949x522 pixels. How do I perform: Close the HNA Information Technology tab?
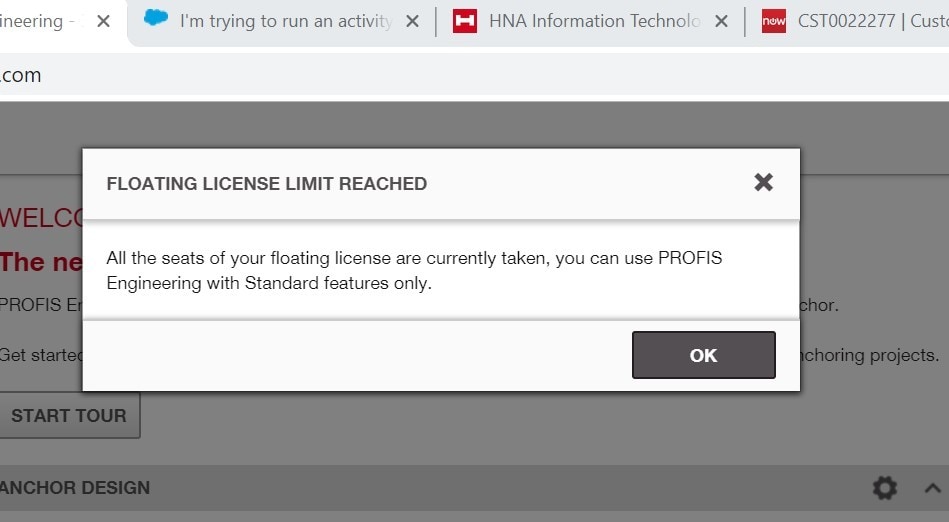point(721,22)
